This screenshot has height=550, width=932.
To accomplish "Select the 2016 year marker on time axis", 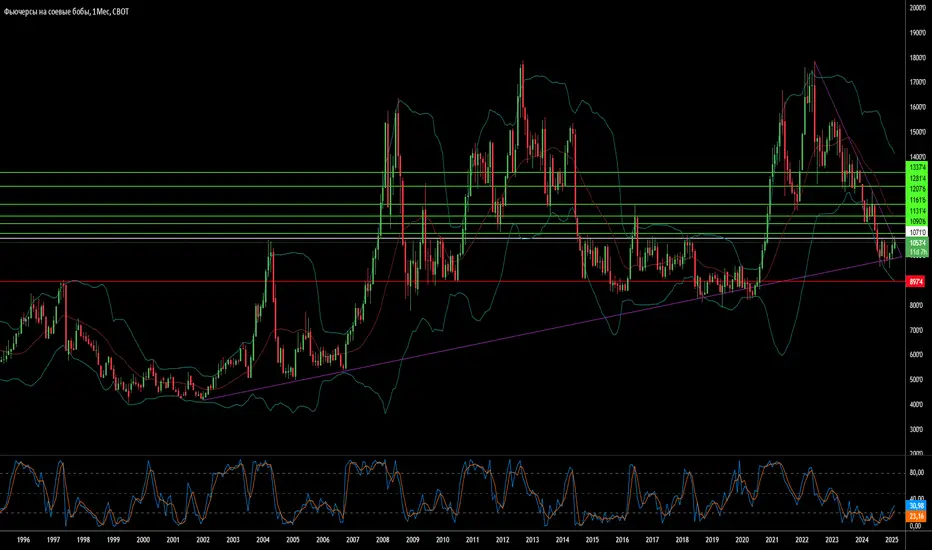I will [x=622, y=540].
